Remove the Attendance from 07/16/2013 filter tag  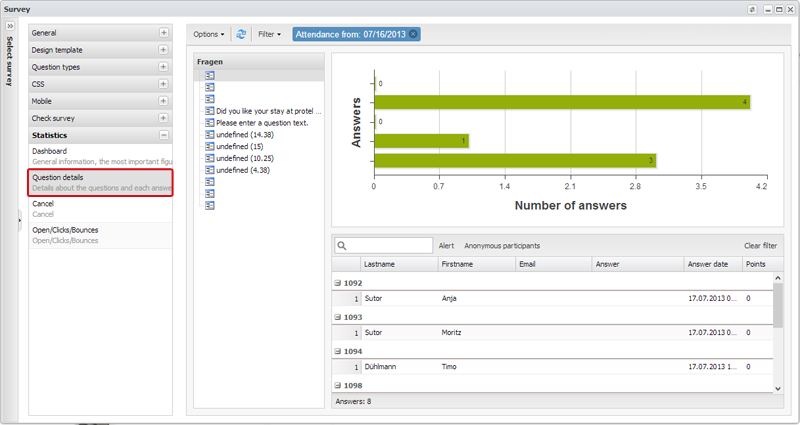[413, 34]
